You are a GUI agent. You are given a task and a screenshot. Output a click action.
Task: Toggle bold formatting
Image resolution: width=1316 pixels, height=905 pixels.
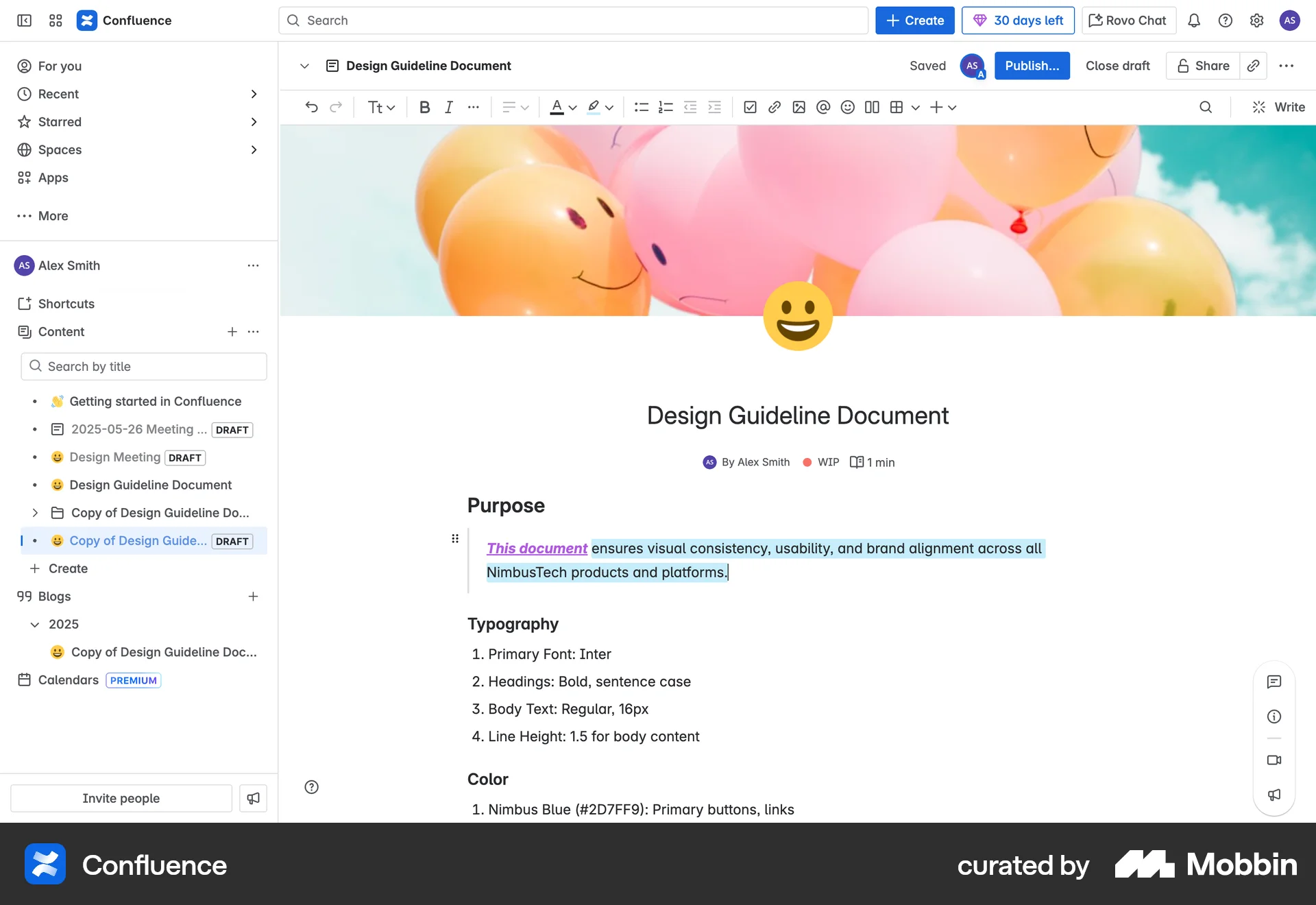tap(424, 107)
